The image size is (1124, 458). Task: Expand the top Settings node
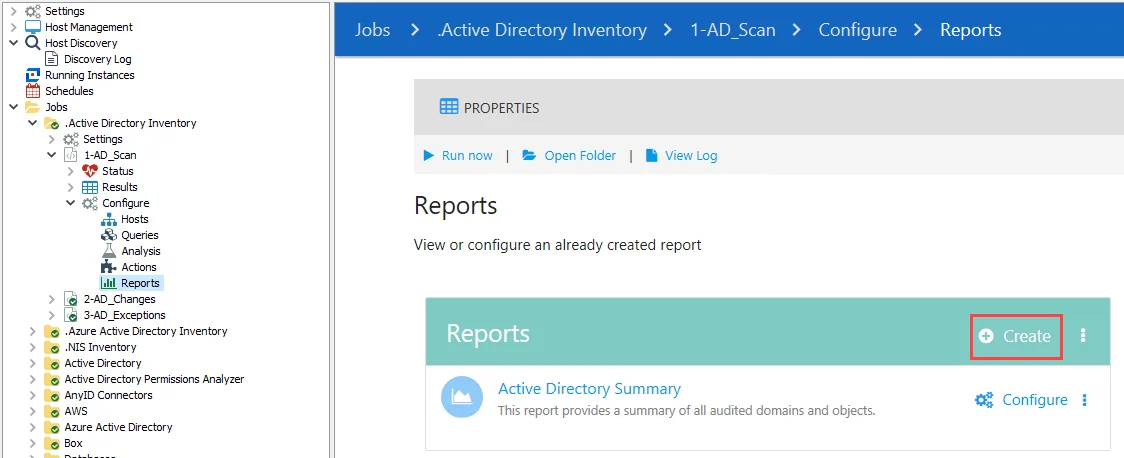pos(14,11)
